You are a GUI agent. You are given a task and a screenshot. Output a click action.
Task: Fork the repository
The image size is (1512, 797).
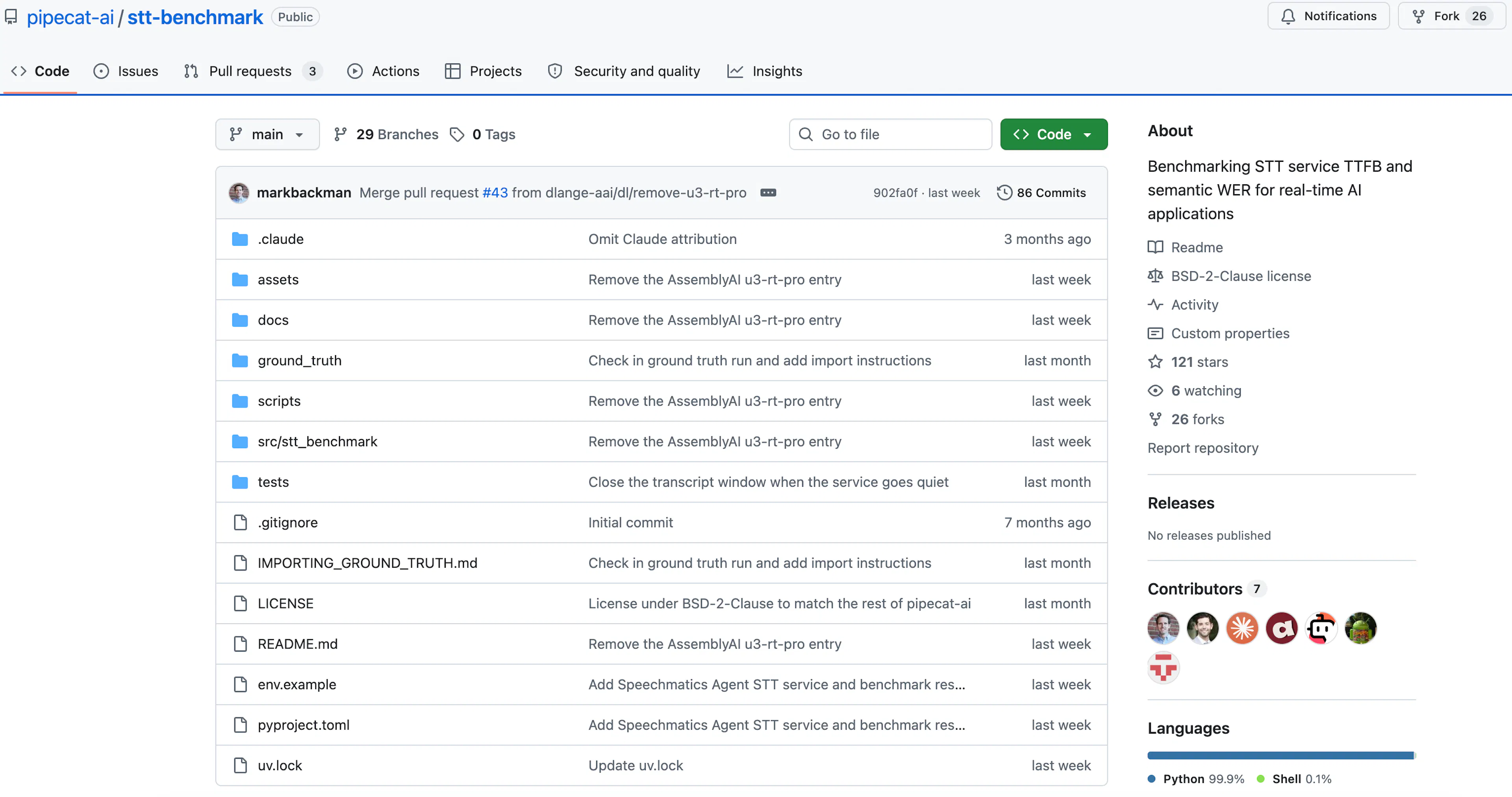click(1452, 16)
